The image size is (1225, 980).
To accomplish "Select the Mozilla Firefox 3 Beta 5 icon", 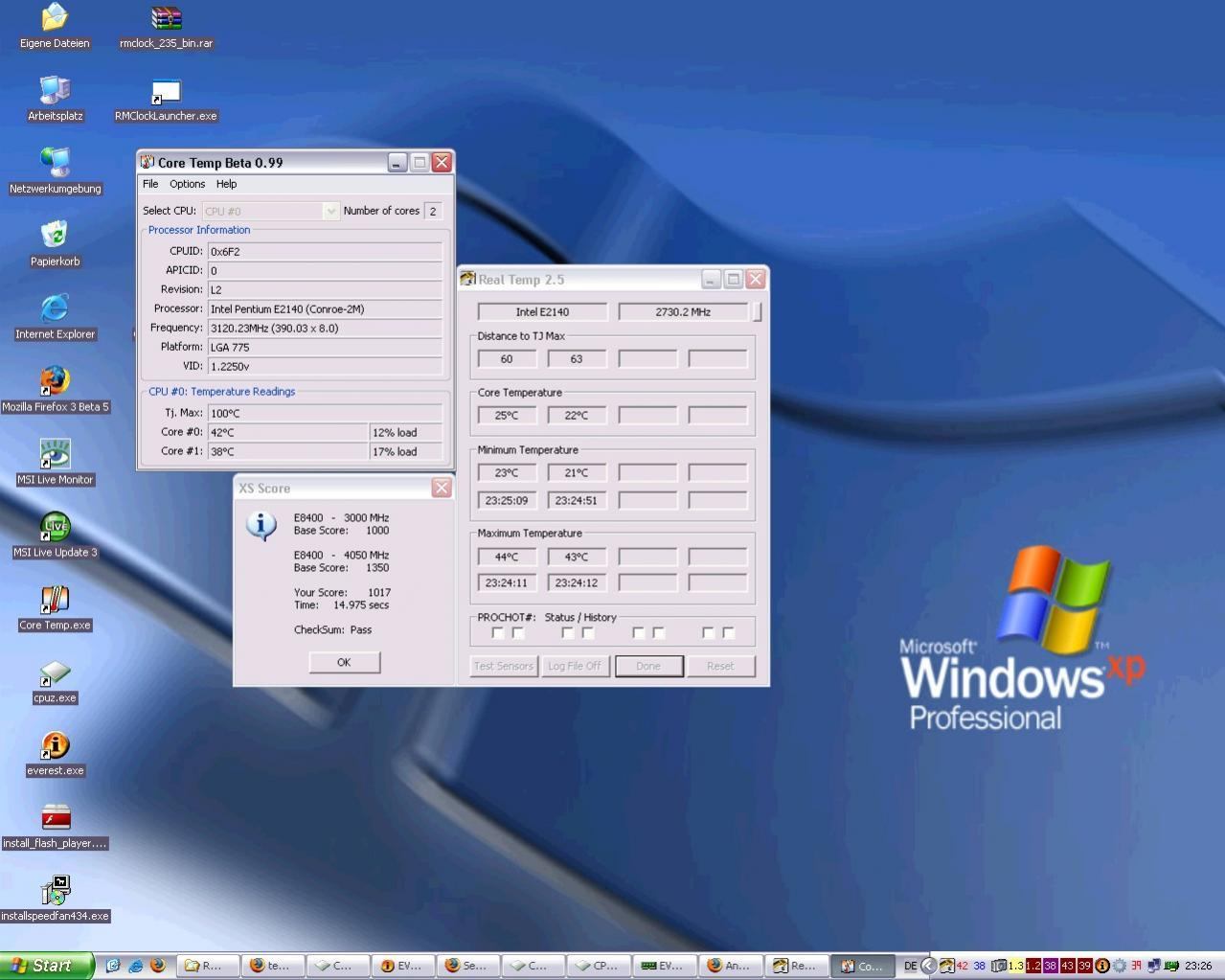I will [55, 390].
